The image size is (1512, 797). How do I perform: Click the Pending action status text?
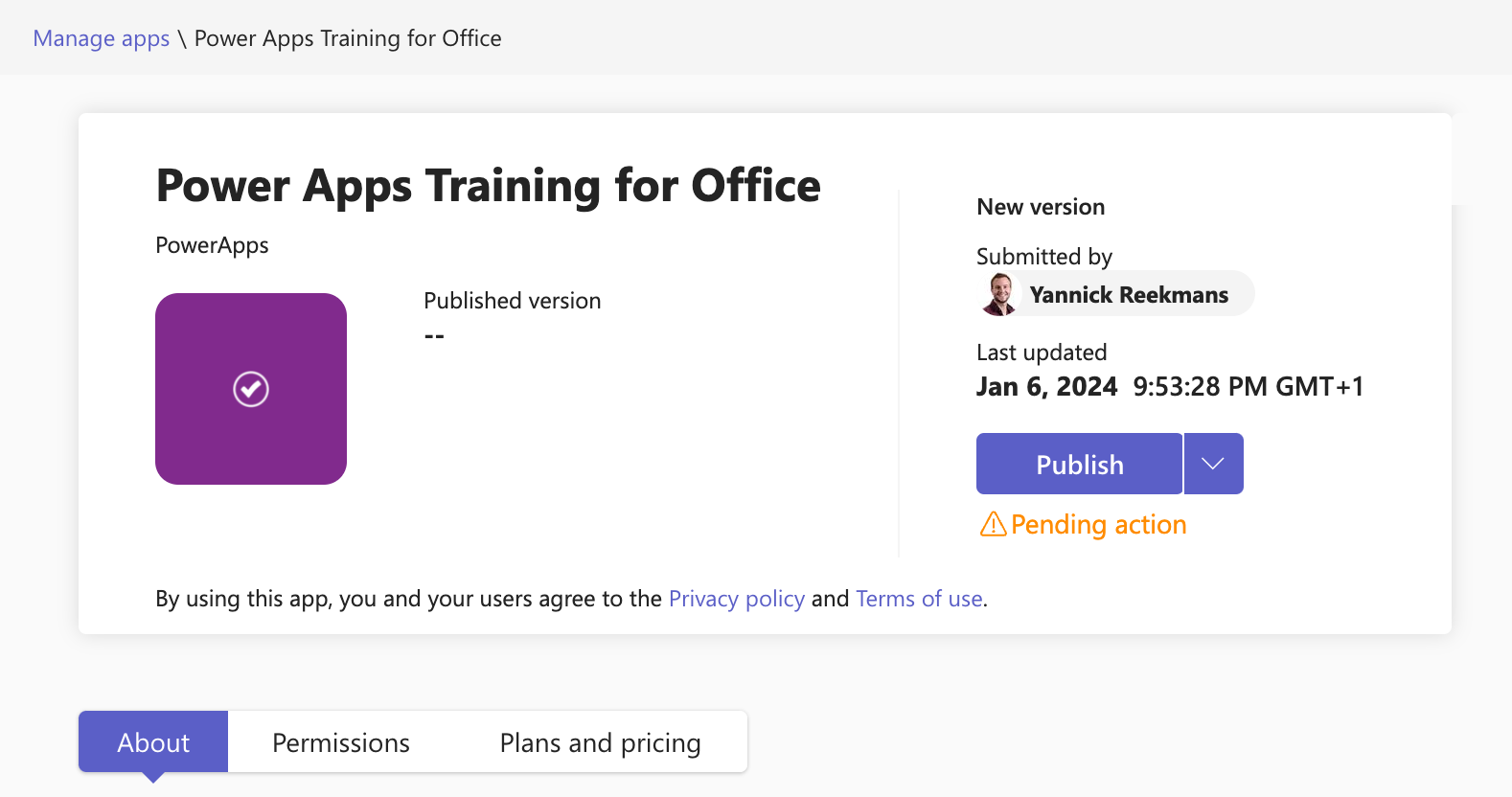pyautogui.click(x=1098, y=525)
